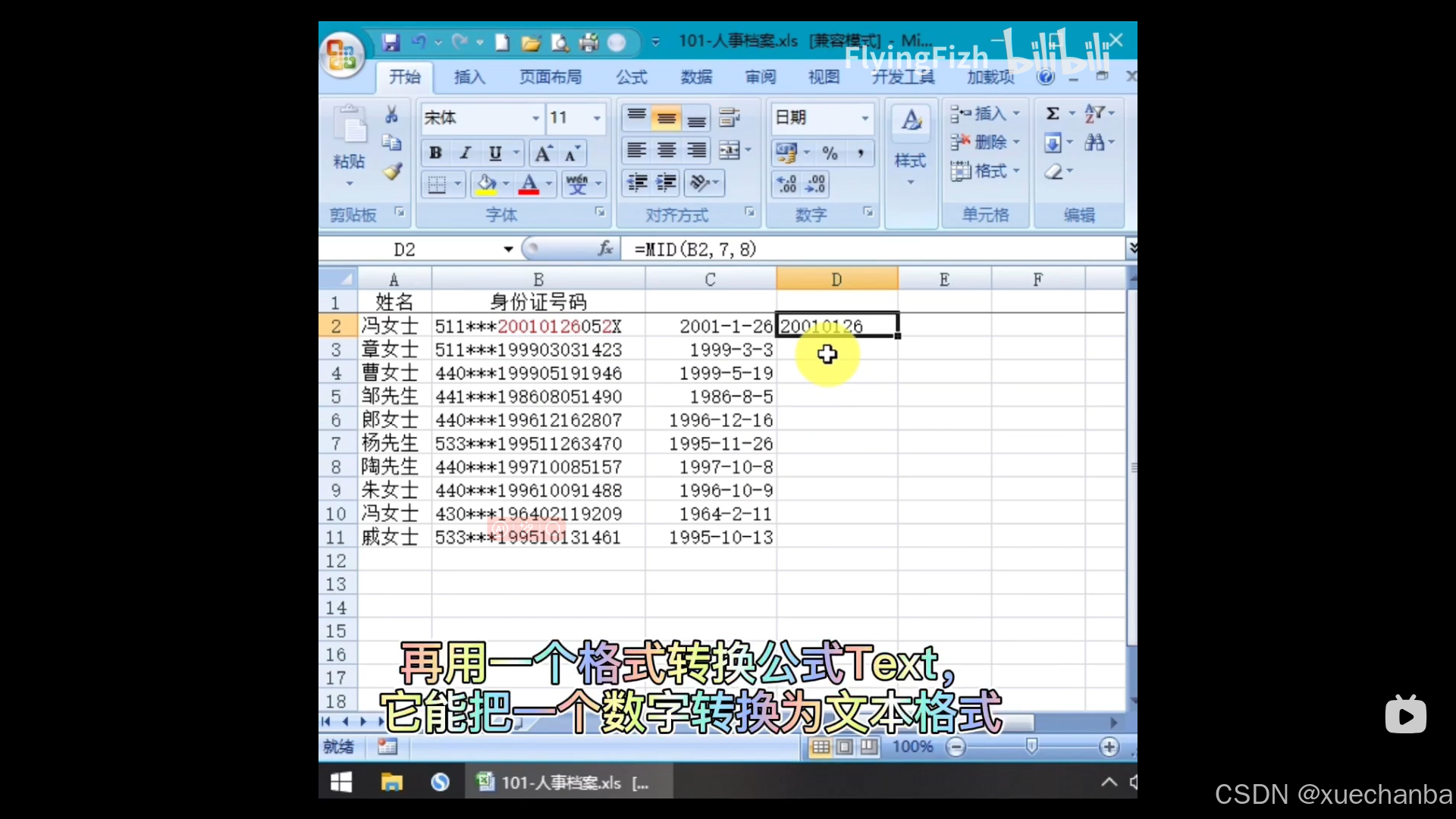Open the 数据 ribbon tab
This screenshot has width=1456, height=819.
(x=696, y=77)
